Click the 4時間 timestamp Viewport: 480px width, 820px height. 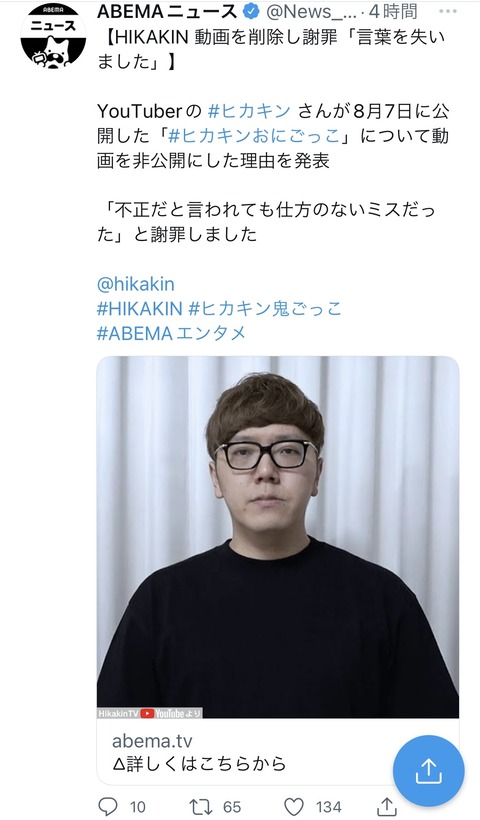(393, 12)
